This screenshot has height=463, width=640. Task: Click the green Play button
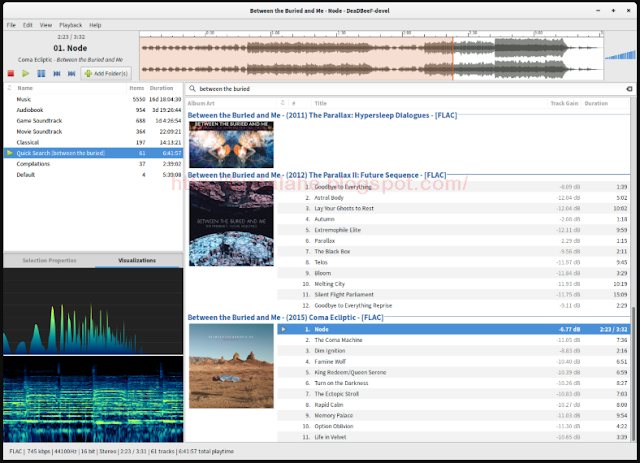point(26,73)
